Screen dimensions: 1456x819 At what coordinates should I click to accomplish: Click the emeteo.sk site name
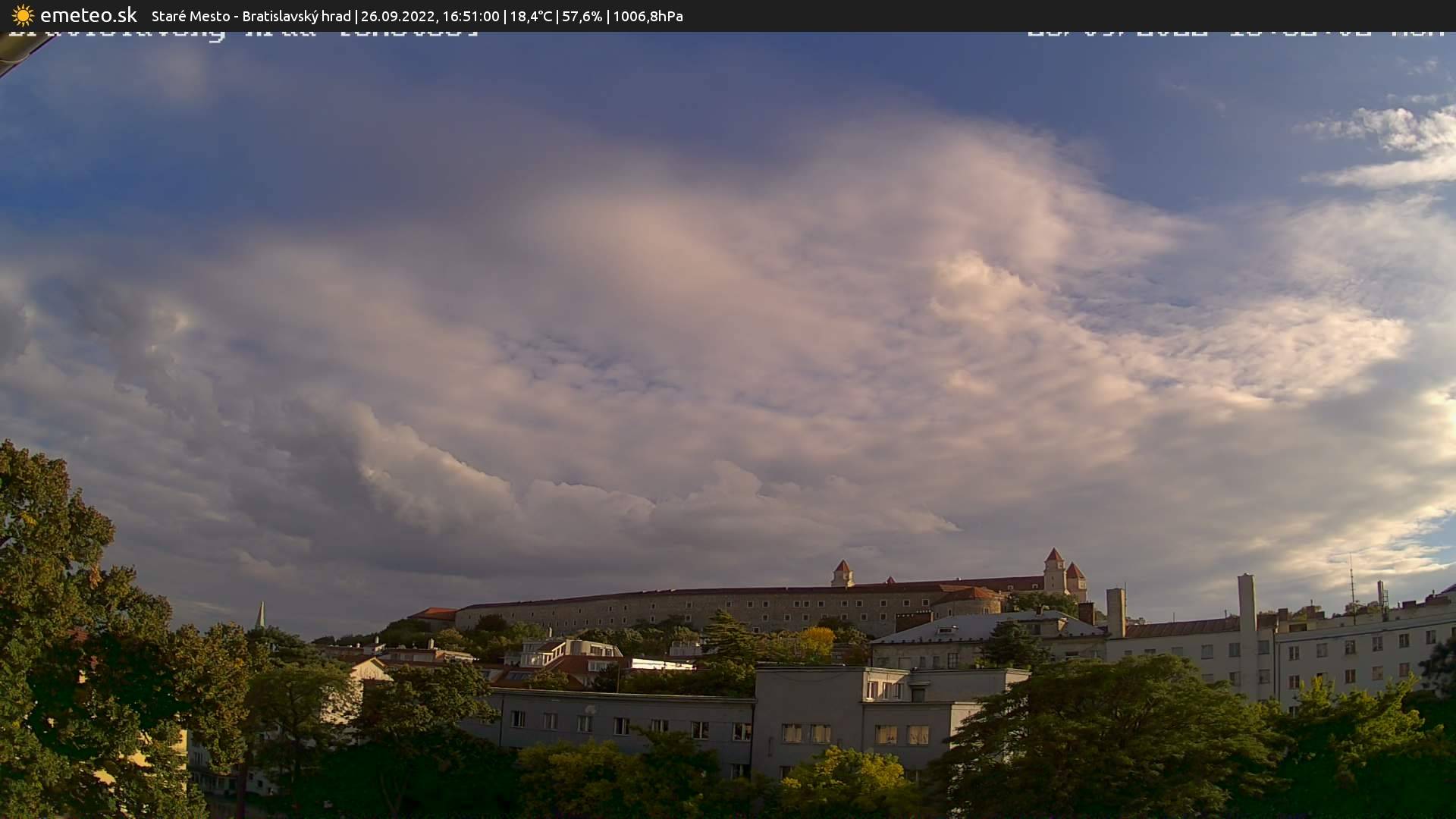[x=88, y=15]
